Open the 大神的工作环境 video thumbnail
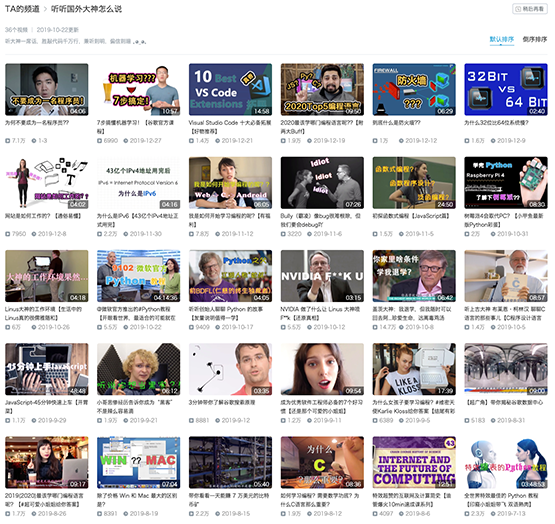Viewport: 555px width, 524px height. [x=47, y=276]
